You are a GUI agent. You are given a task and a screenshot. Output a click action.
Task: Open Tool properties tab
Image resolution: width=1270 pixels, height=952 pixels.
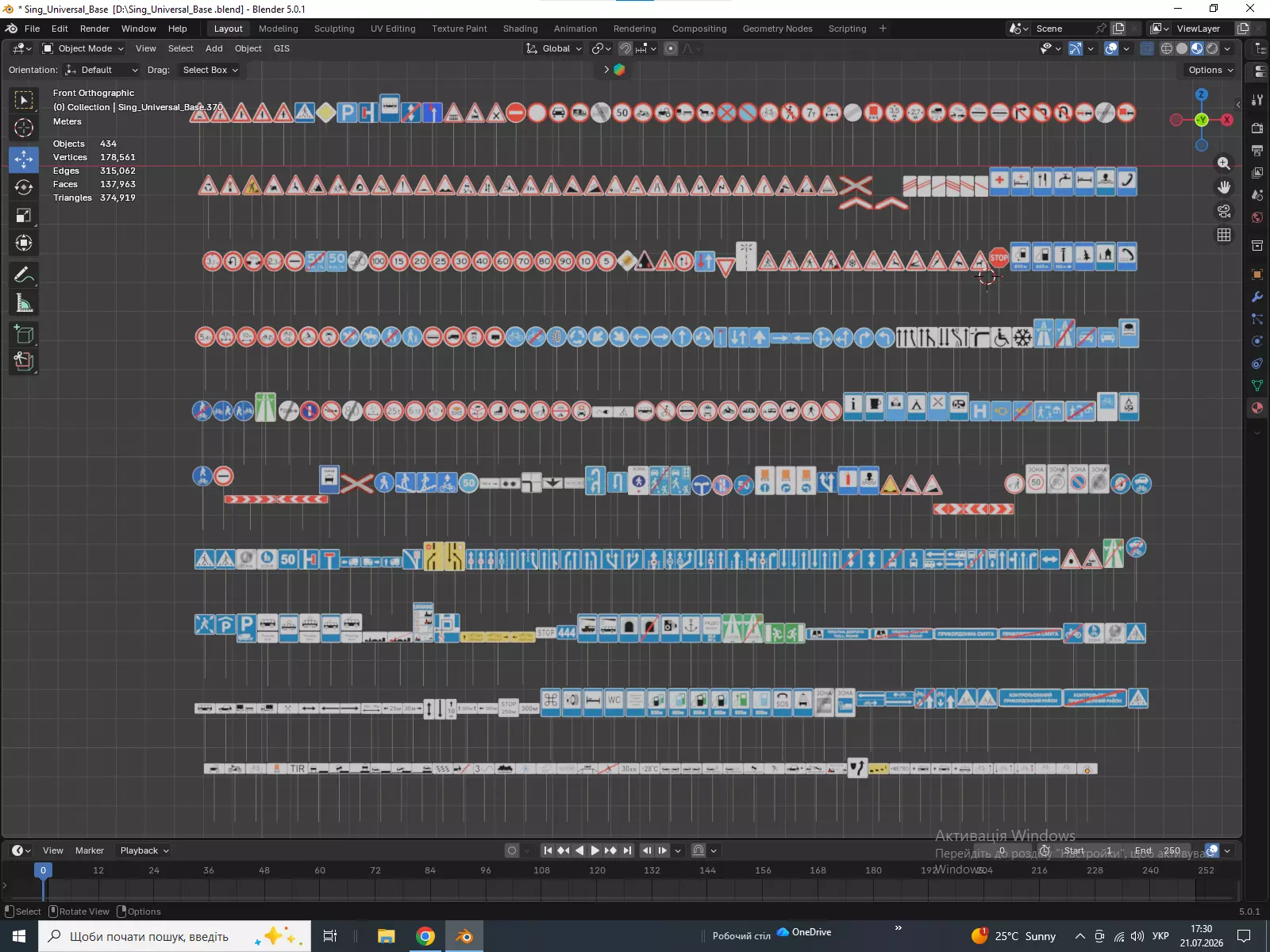click(x=1257, y=100)
